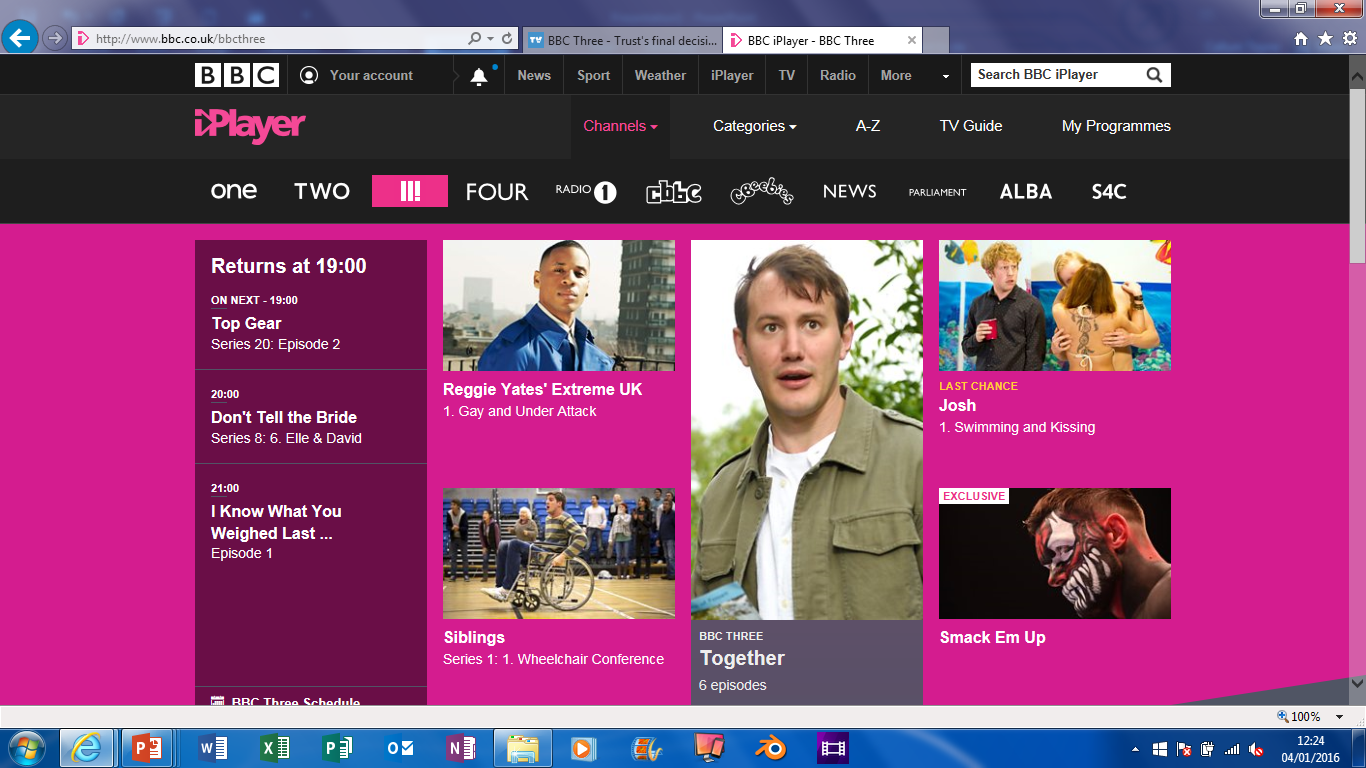The width and height of the screenshot is (1366, 768).
Task: Select the BBC One channel logo
Action: tap(234, 191)
